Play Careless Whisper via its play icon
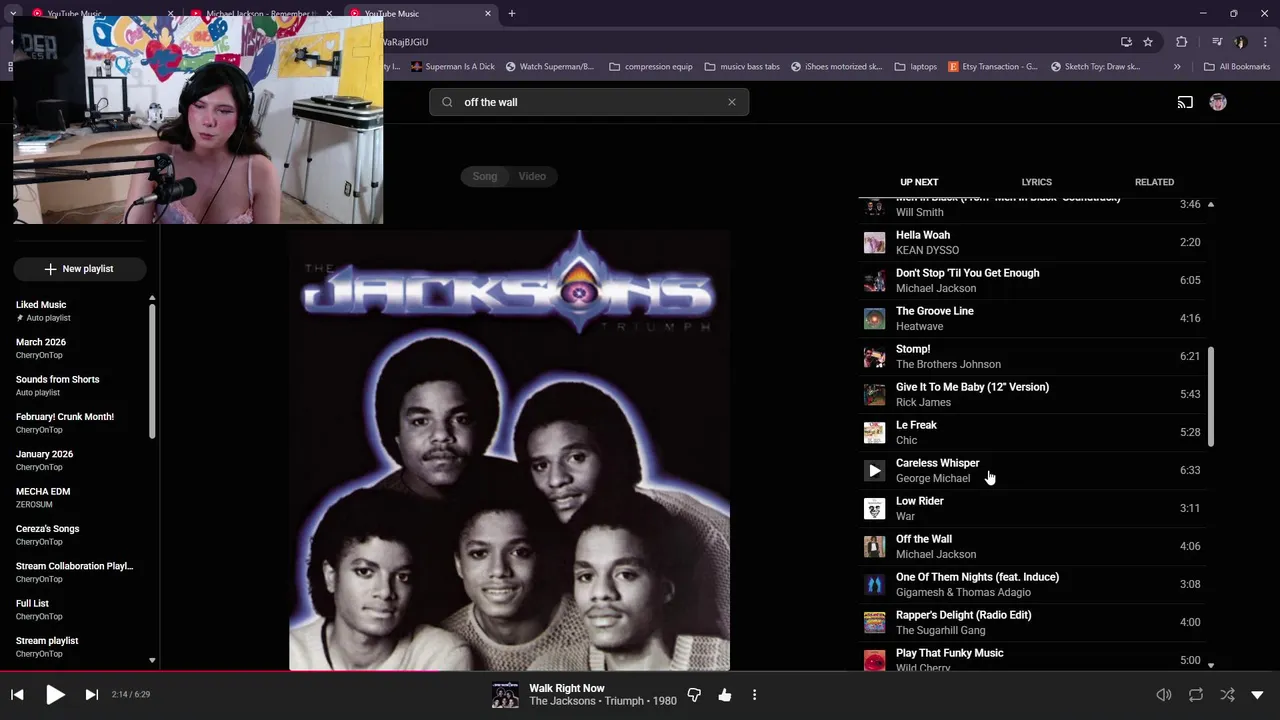The width and height of the screenshot is (1280, 720). (x=875, y=470)
